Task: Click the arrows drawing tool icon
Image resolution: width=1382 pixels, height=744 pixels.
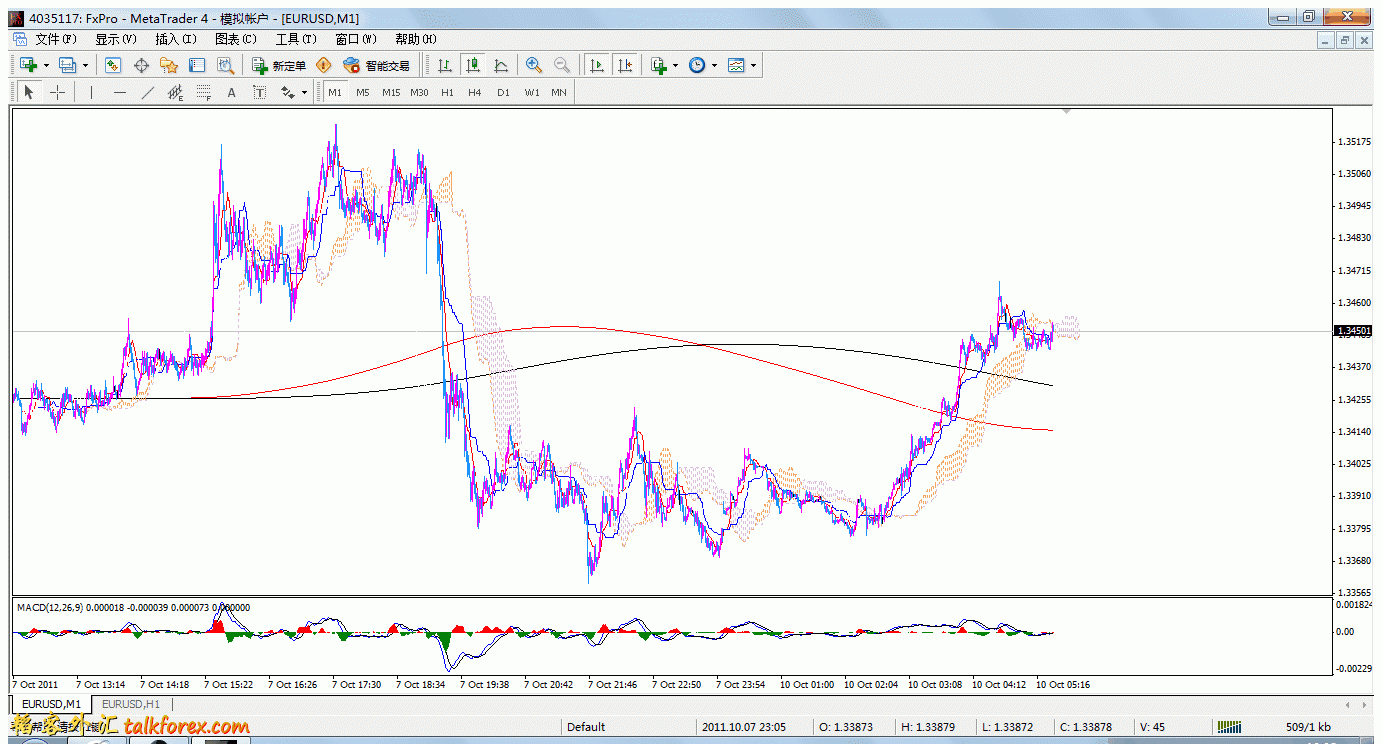Action: 288,92
